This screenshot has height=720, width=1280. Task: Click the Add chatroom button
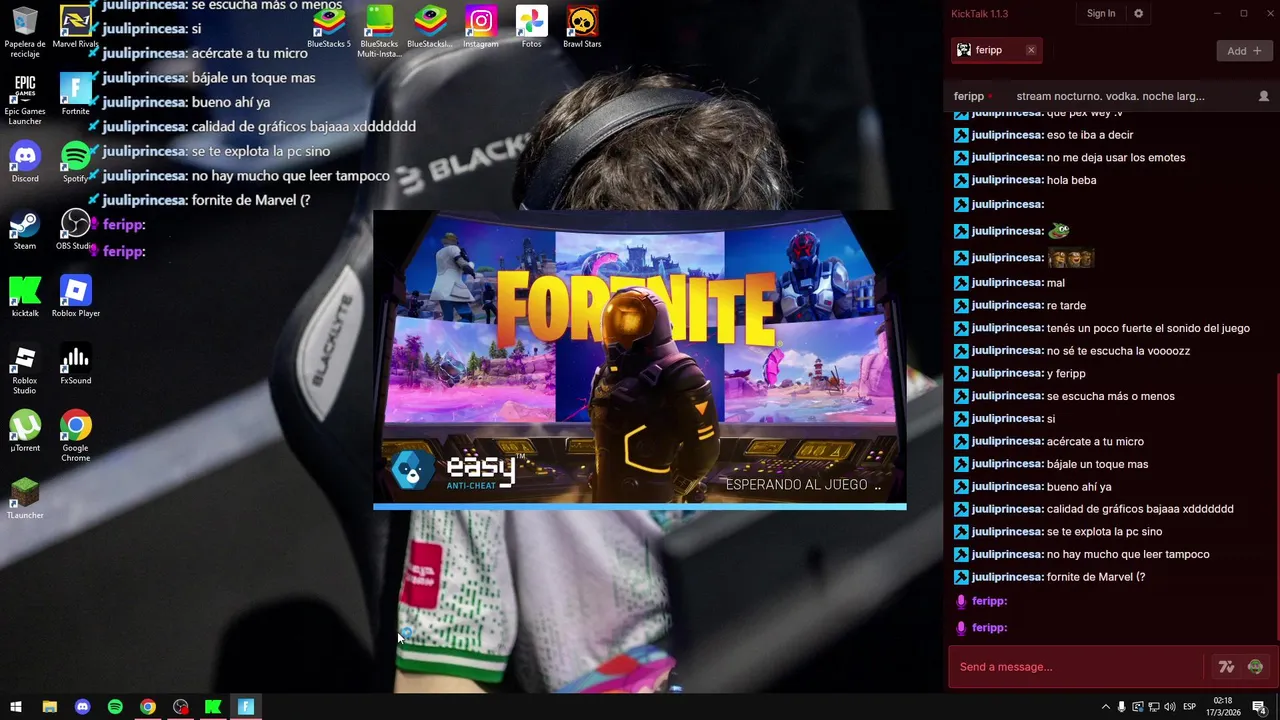(x=1244, y=51)
